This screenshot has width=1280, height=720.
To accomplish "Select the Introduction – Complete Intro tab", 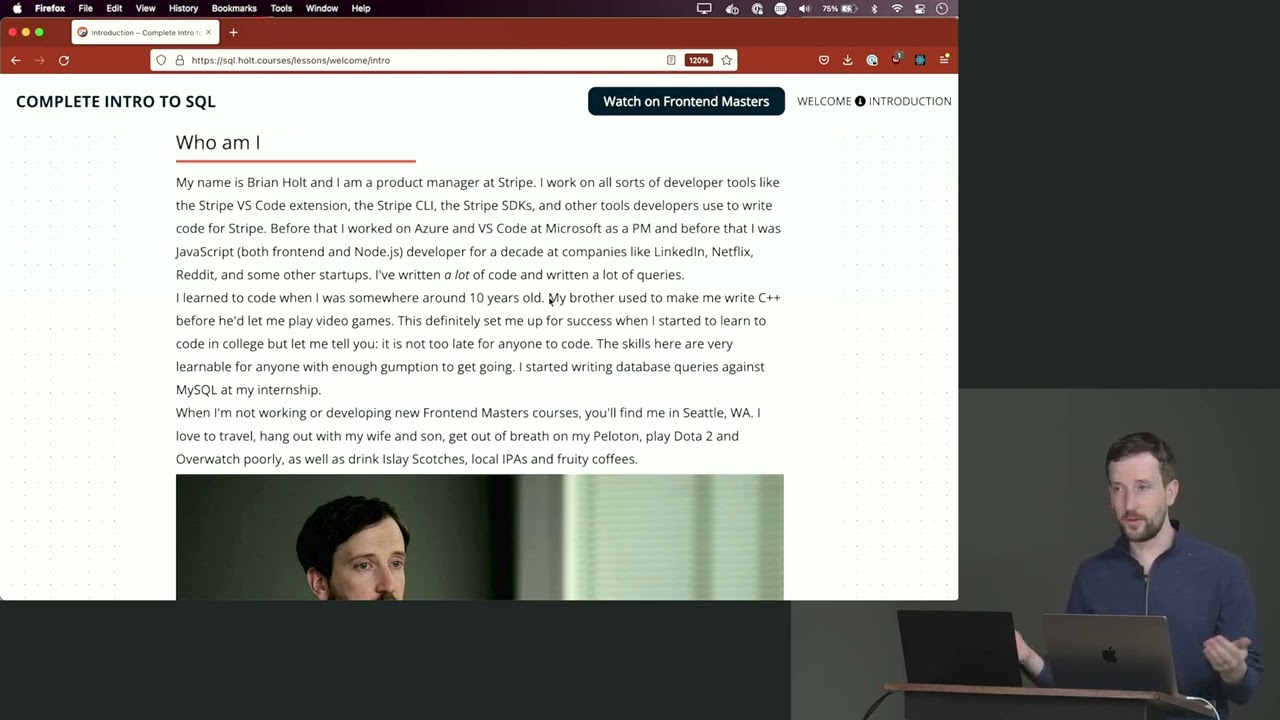I will coord(145,32).
